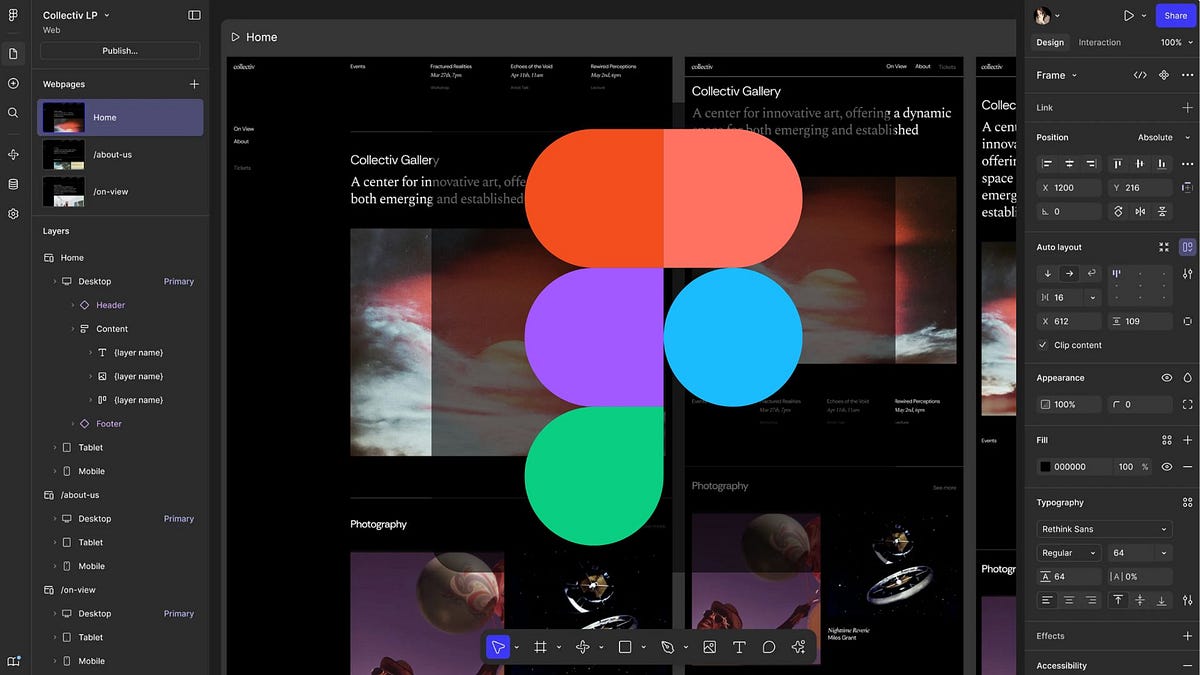Select vertical auto layout direction arrow
1200x675 pixels.
point(1048,273)
